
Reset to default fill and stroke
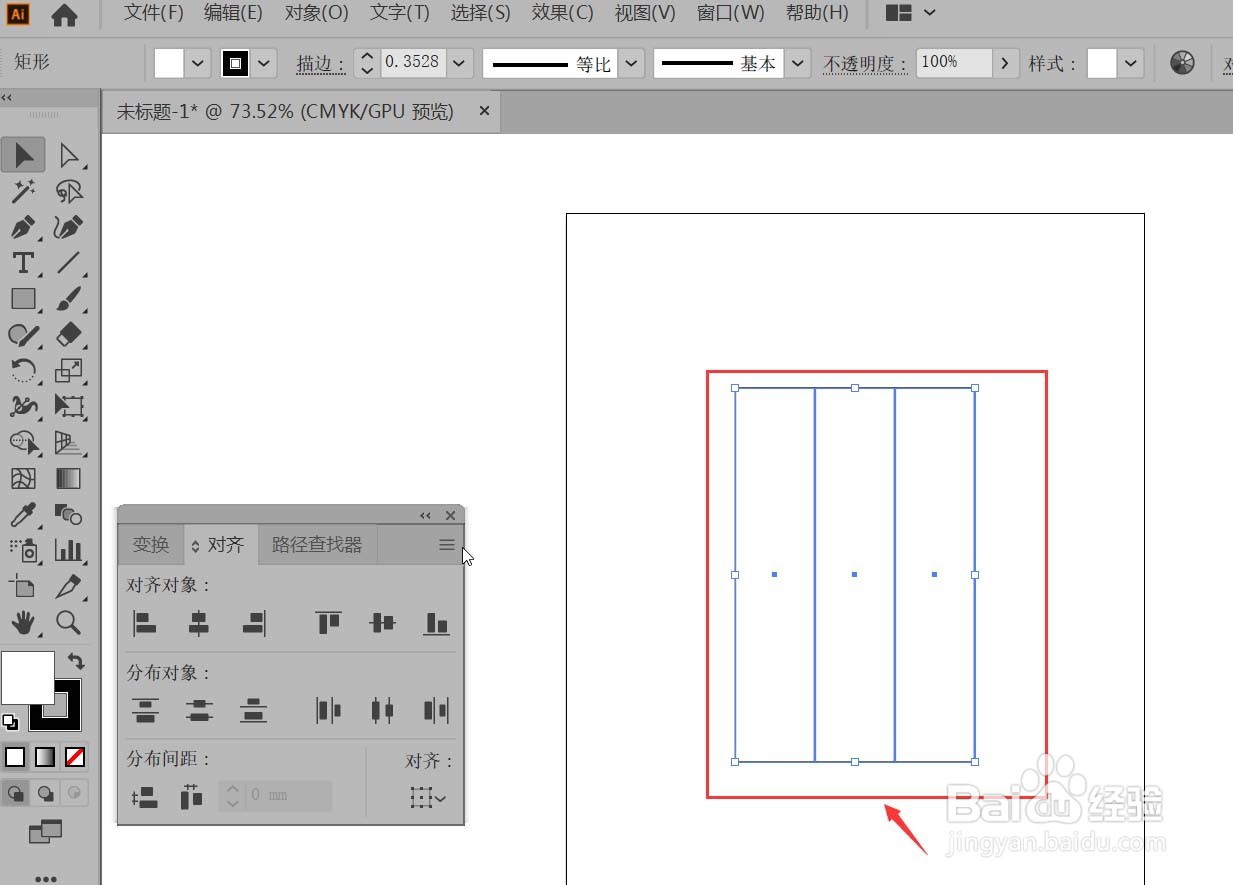pyautogui.click(x=10, y=721)
